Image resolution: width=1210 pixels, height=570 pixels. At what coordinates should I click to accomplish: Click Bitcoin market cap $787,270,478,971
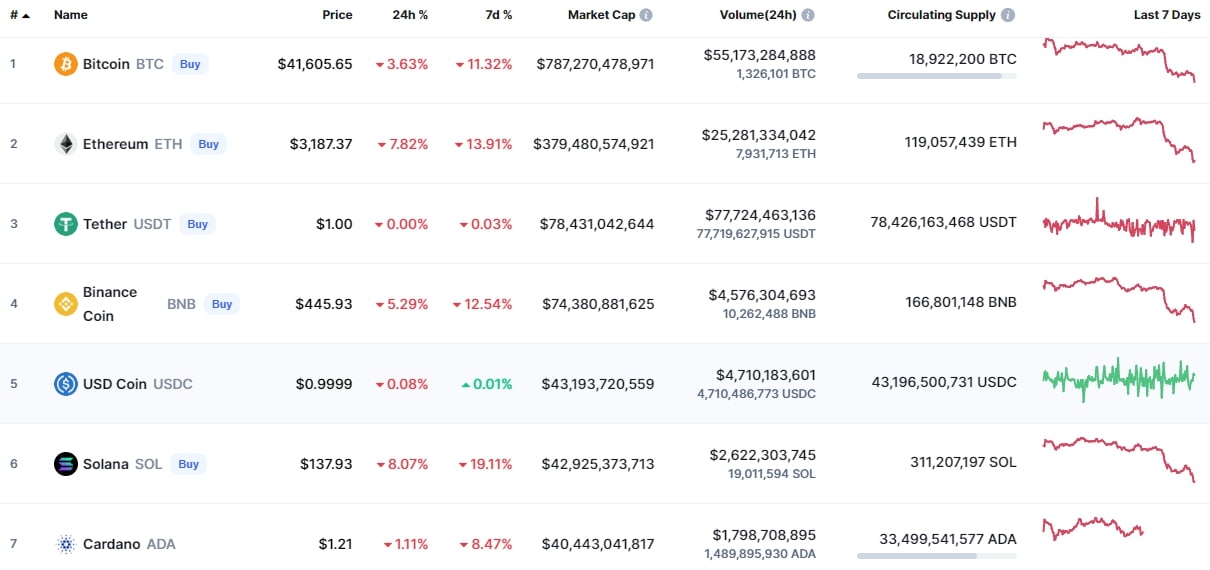pyautogui.click(x=596, y=64)
